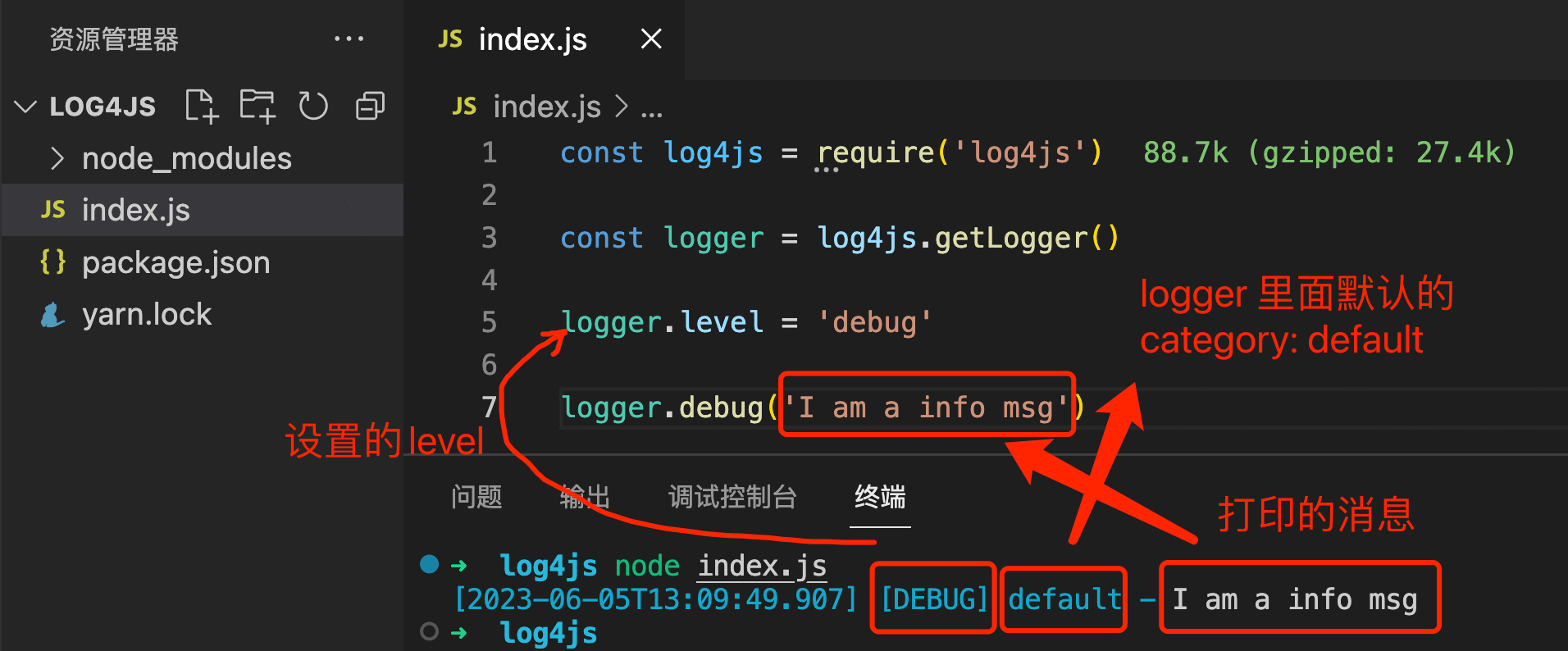Click line number 5 in the gutter
The width and height of the screenshot is (1568, 651).
pos(490,322)
